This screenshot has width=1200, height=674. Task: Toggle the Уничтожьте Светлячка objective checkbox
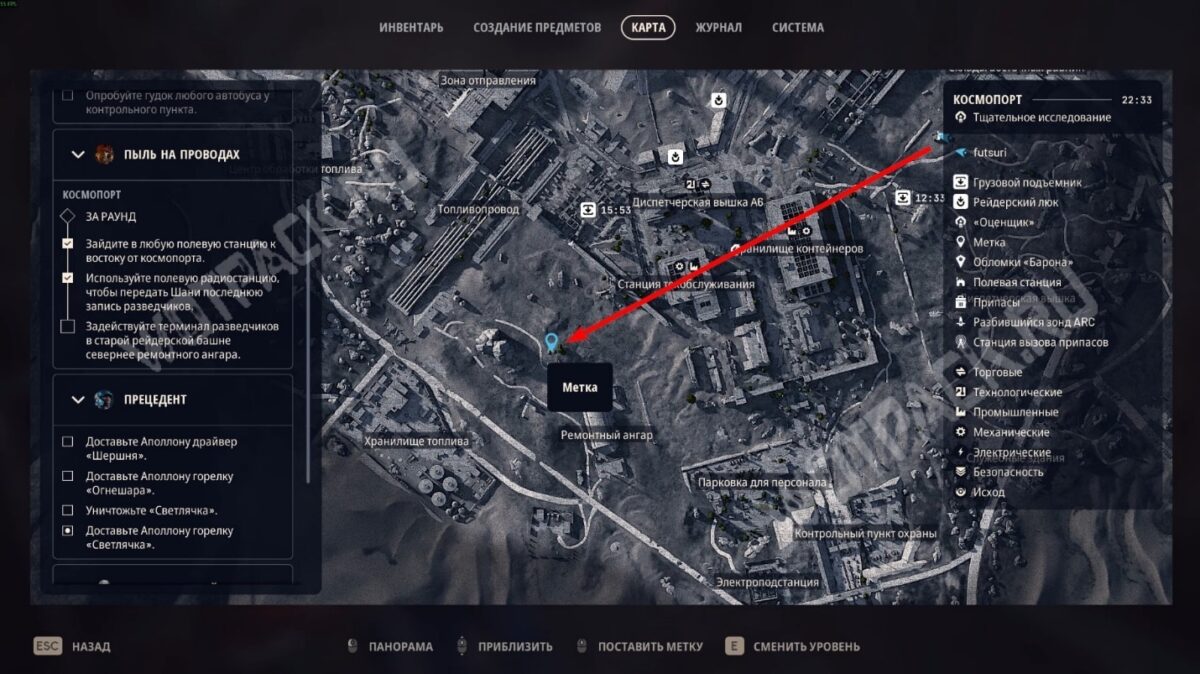(x=68, y=511)
